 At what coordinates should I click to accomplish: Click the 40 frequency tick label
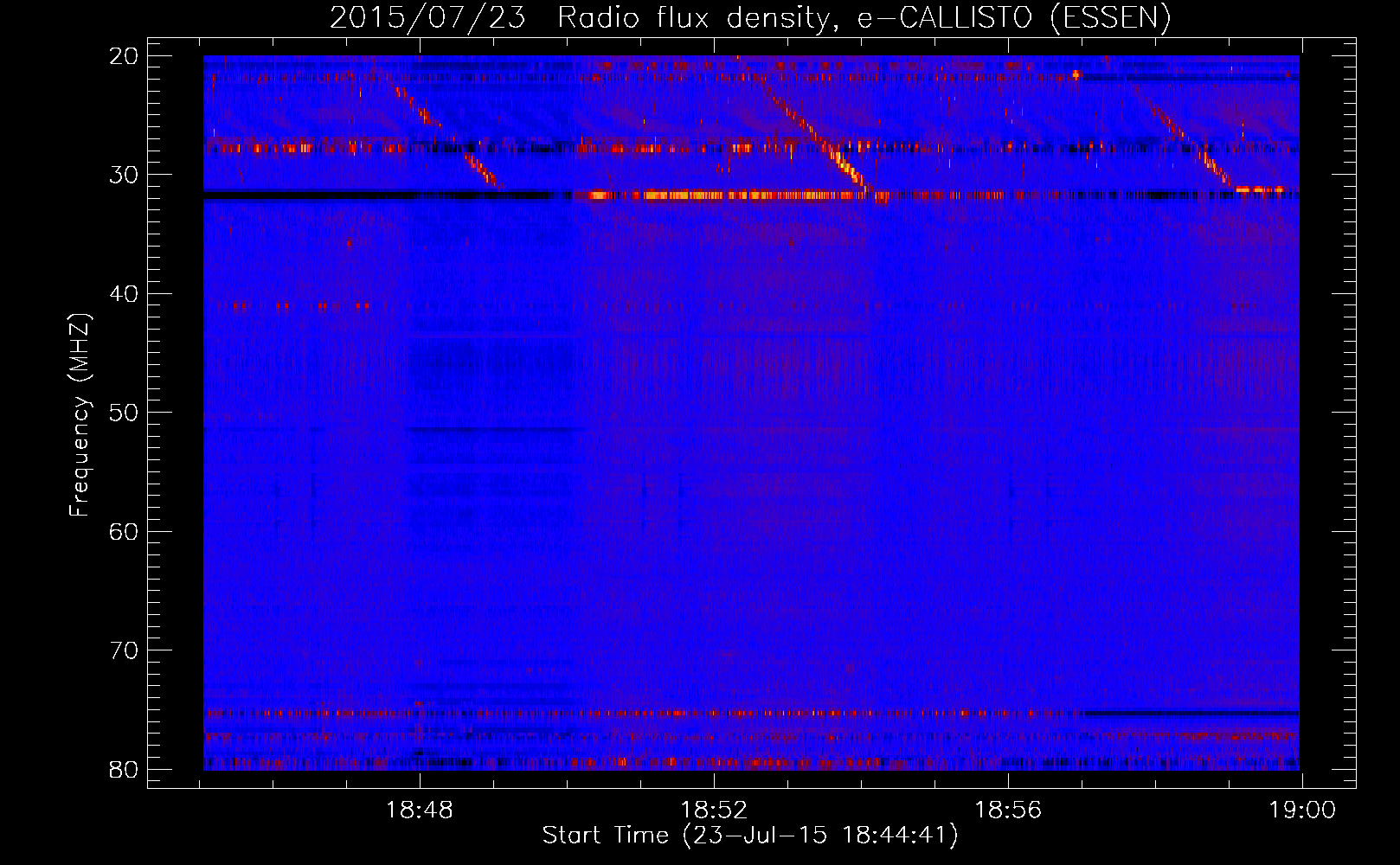(124, 294)
